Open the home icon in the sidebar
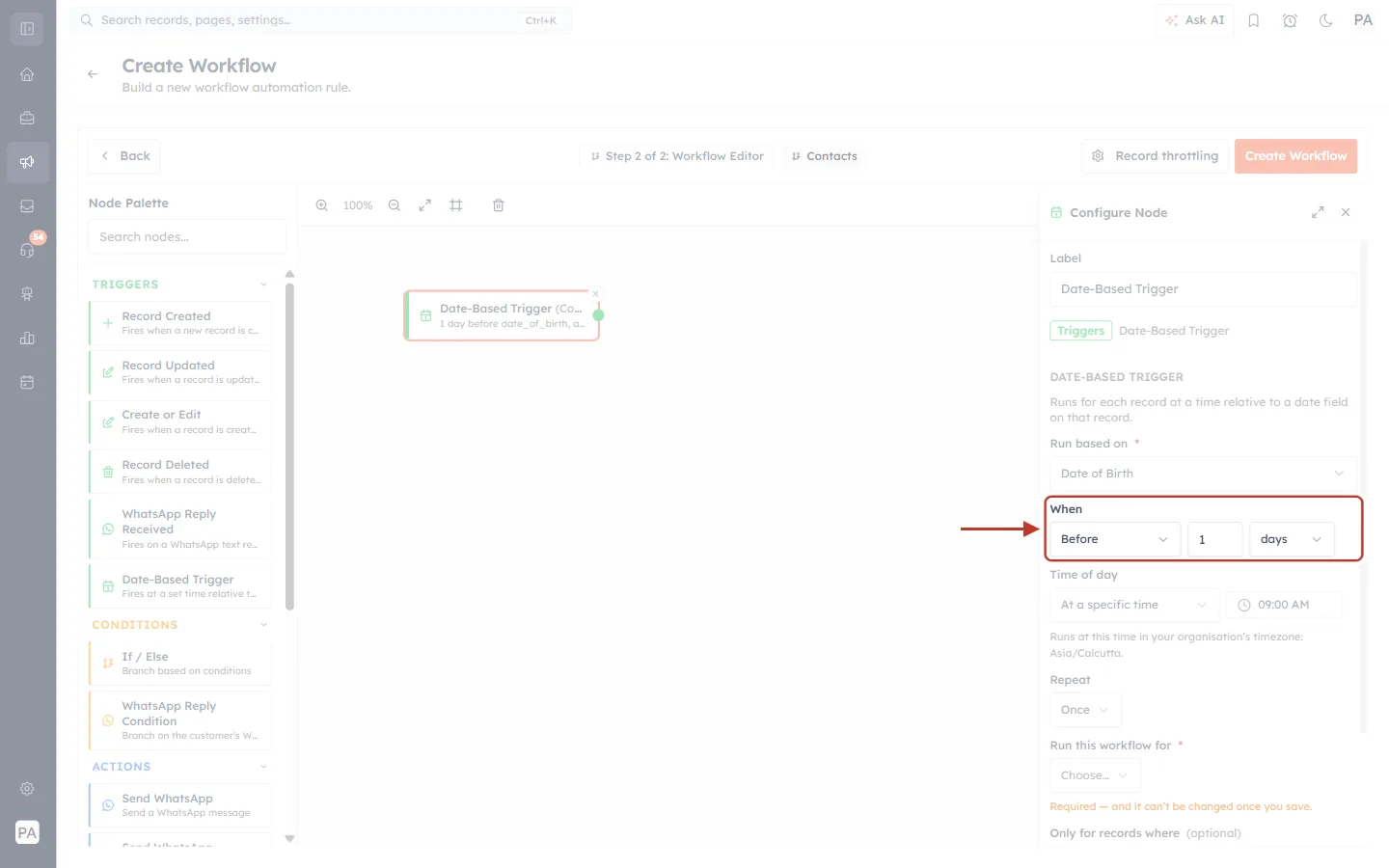 [x=27, y=74]
